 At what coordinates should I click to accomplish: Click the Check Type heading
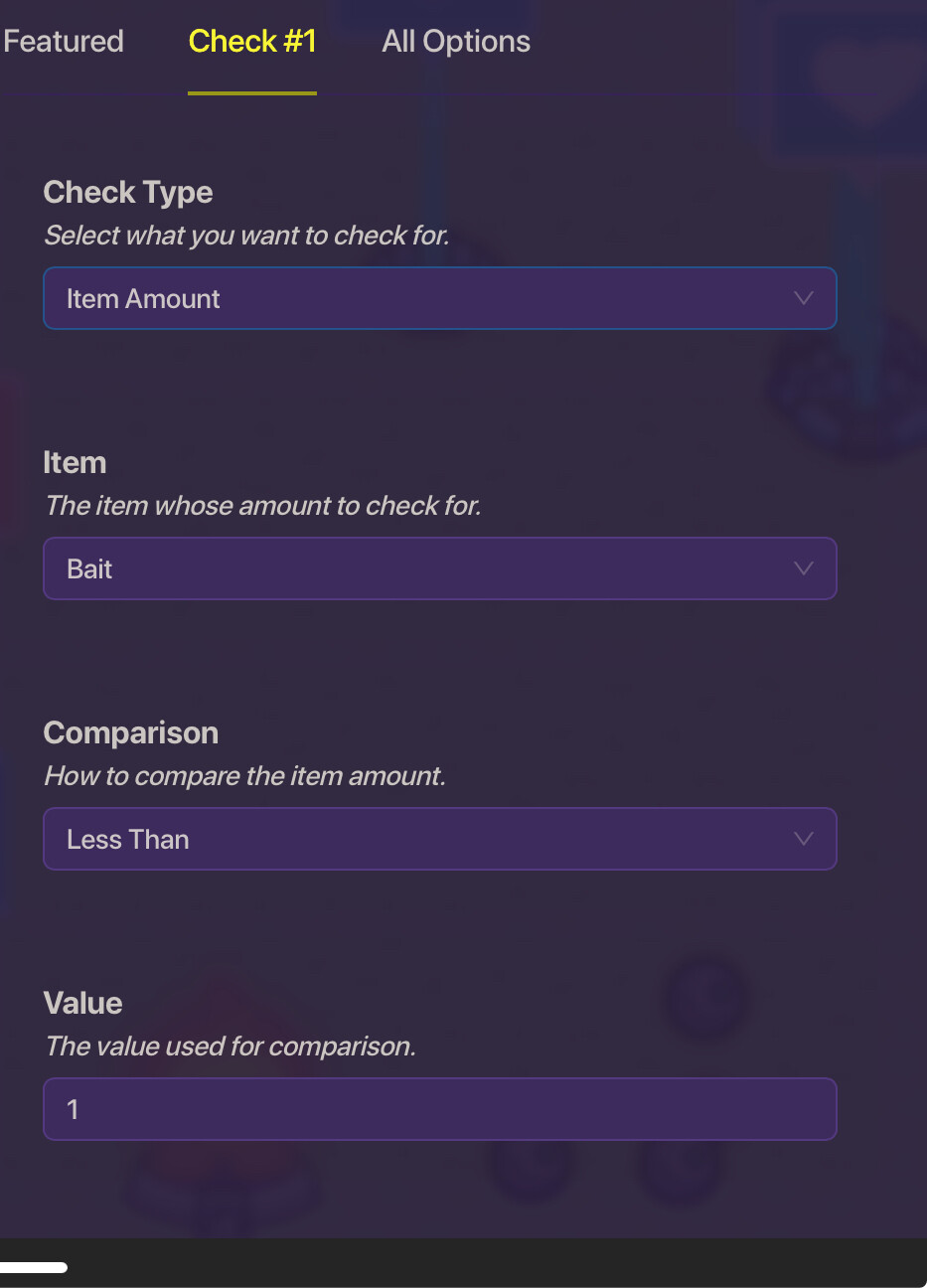click(128, 192)
